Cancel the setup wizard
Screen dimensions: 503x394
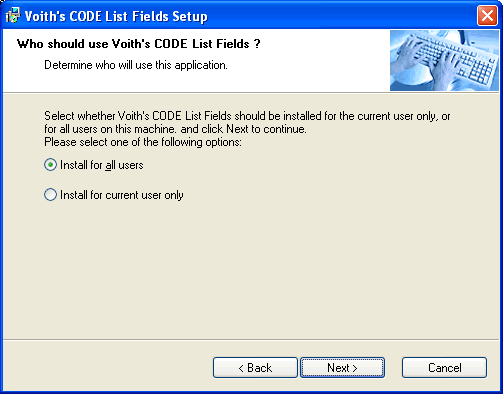coord(444,368)
